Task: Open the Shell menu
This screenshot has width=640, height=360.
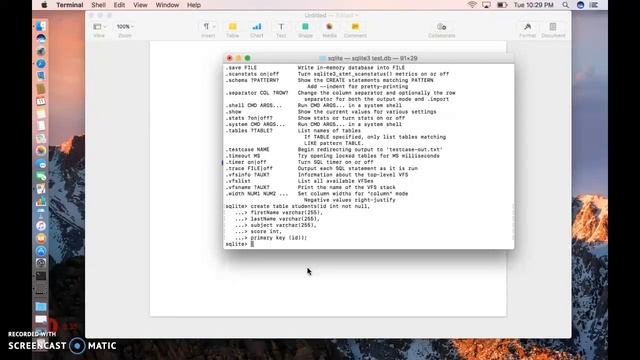Action: 98,5
